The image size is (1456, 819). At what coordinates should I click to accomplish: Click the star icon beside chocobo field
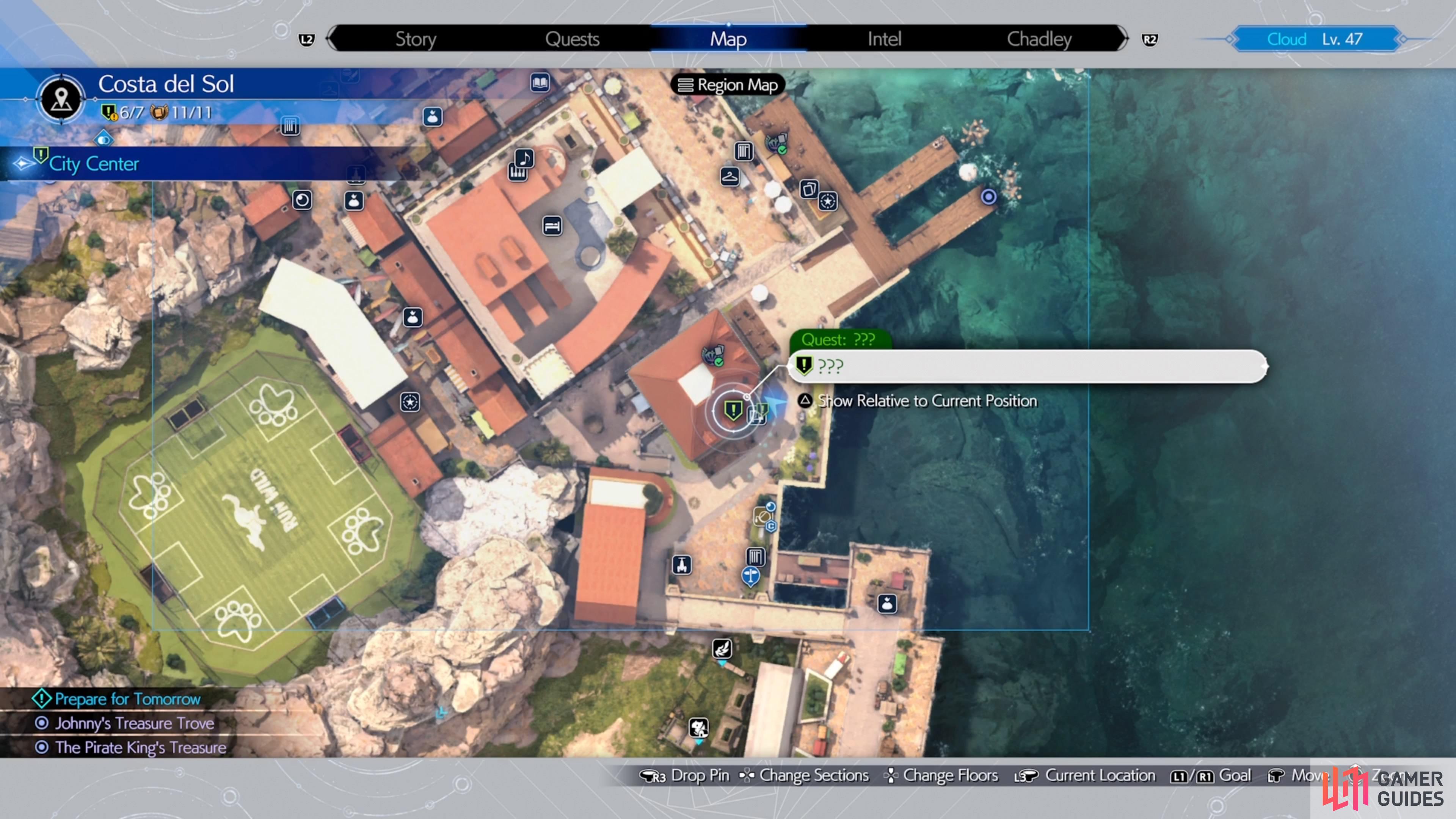[410, 402]
